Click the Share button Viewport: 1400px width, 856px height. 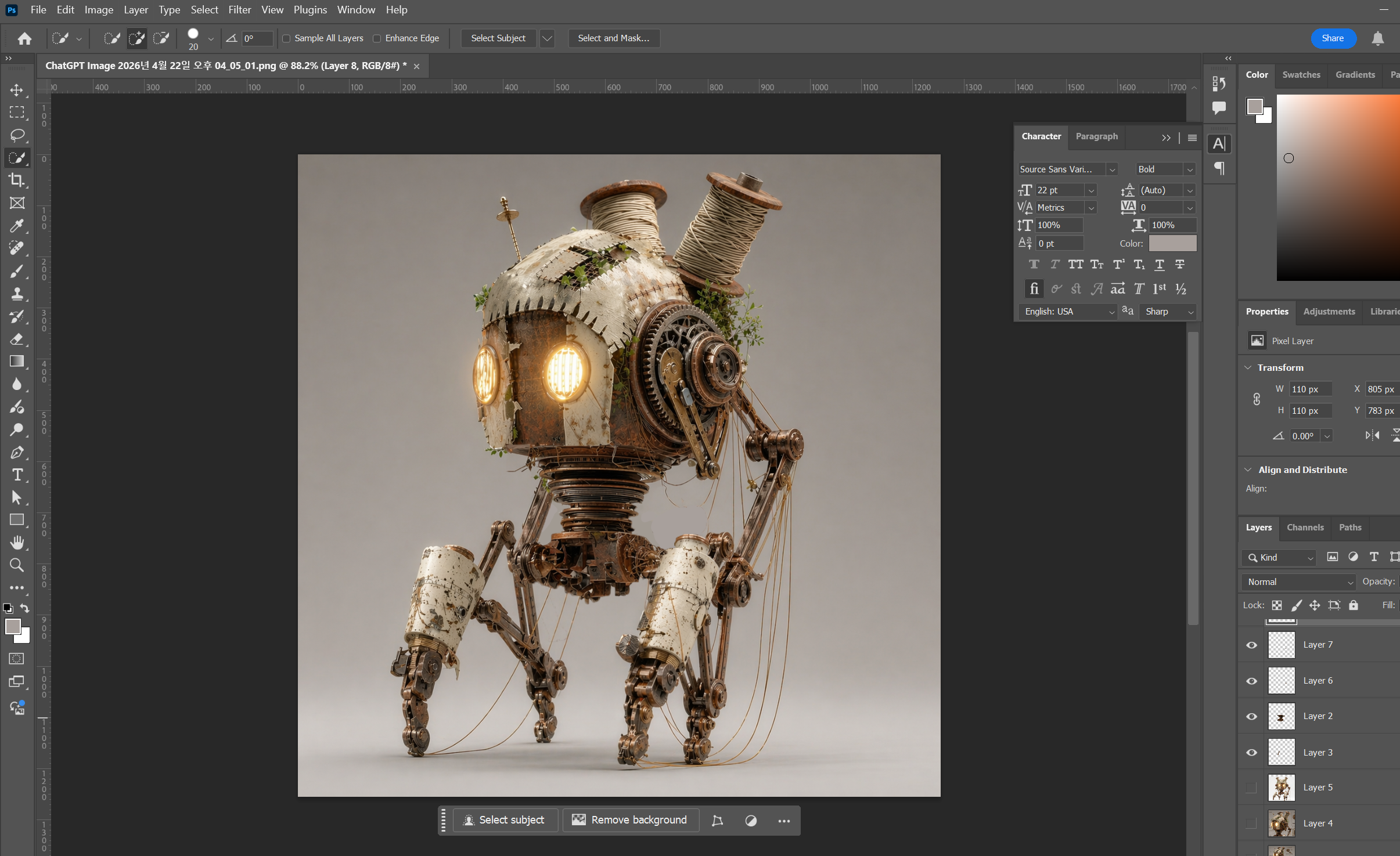click(1333, 38)
